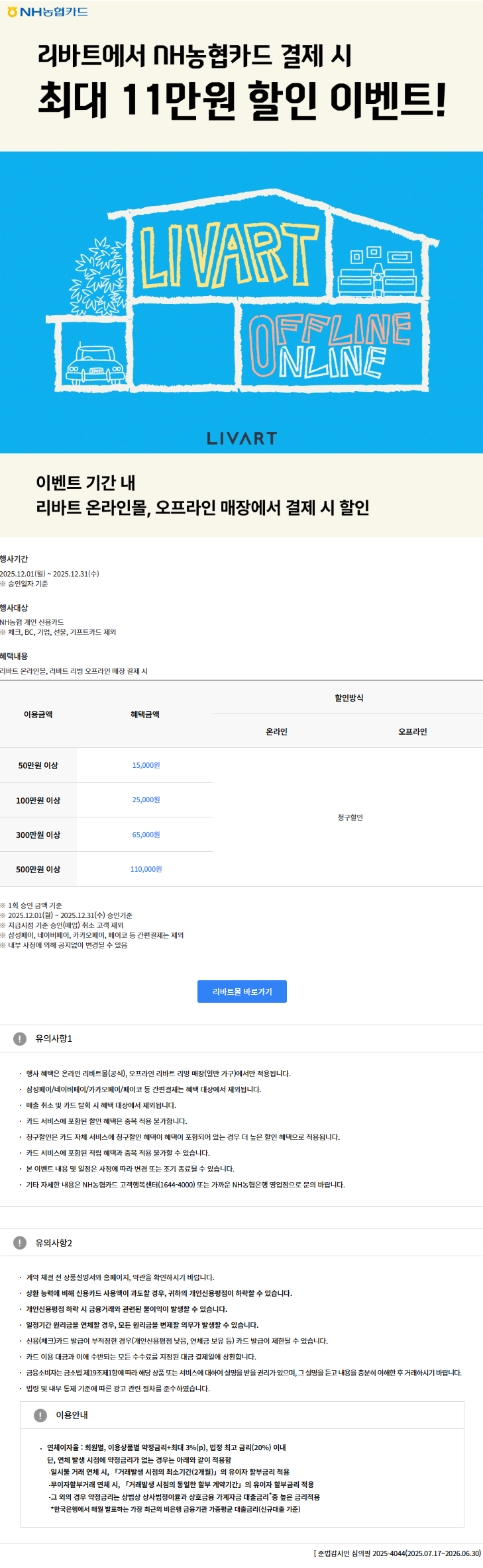Click the exclamation icon beside 유의사항1
Viewport: 483px width, 1568px height.
[20, 1038]
